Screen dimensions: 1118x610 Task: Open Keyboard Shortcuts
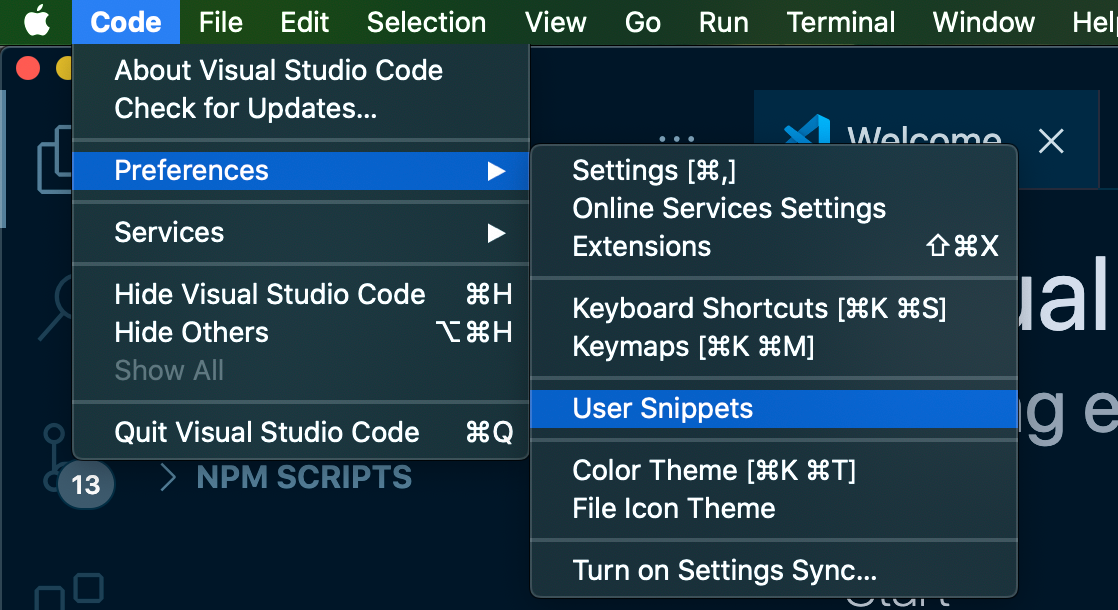pos(774,309)
